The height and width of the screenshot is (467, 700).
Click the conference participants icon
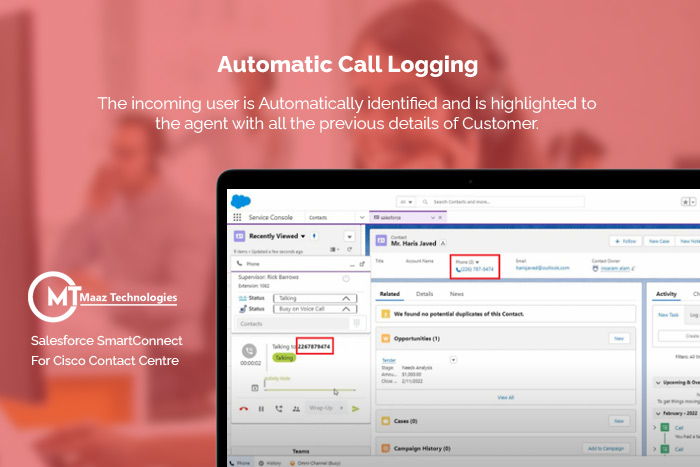coord(296,408)
